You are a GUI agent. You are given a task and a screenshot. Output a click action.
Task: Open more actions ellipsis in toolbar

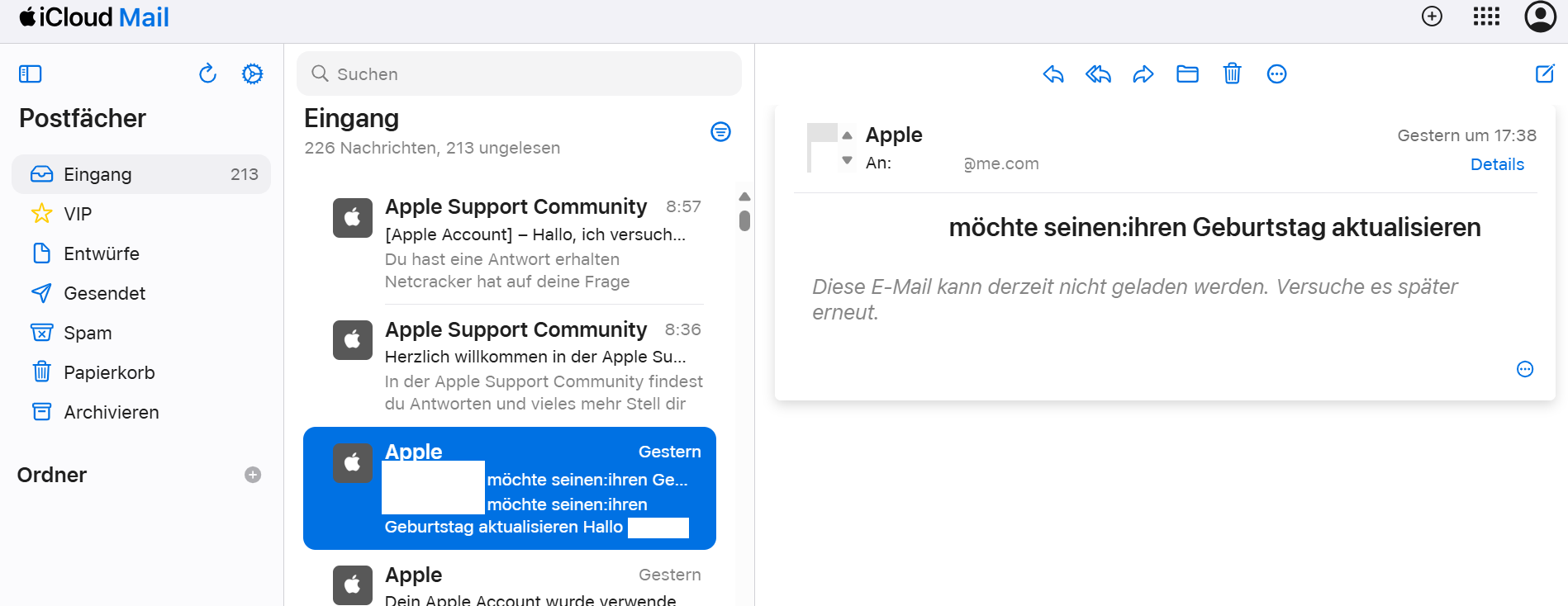click(x=1276, y=74)
